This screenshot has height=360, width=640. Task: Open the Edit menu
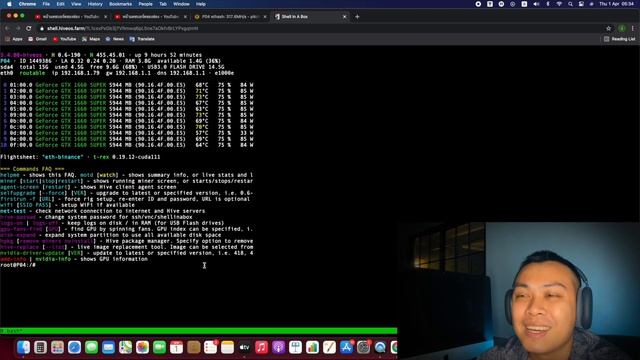tap(60, 4)
